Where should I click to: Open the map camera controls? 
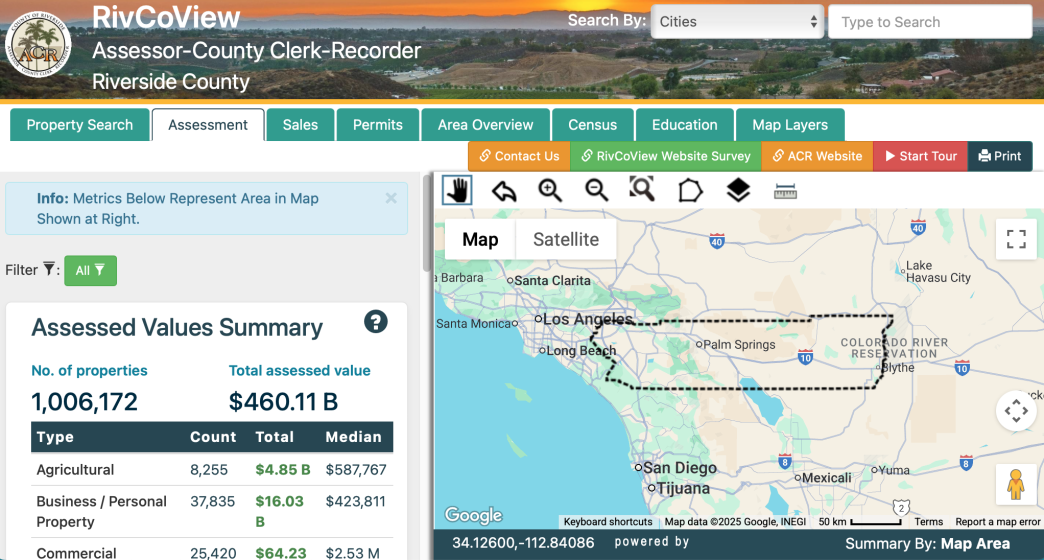1016,411
